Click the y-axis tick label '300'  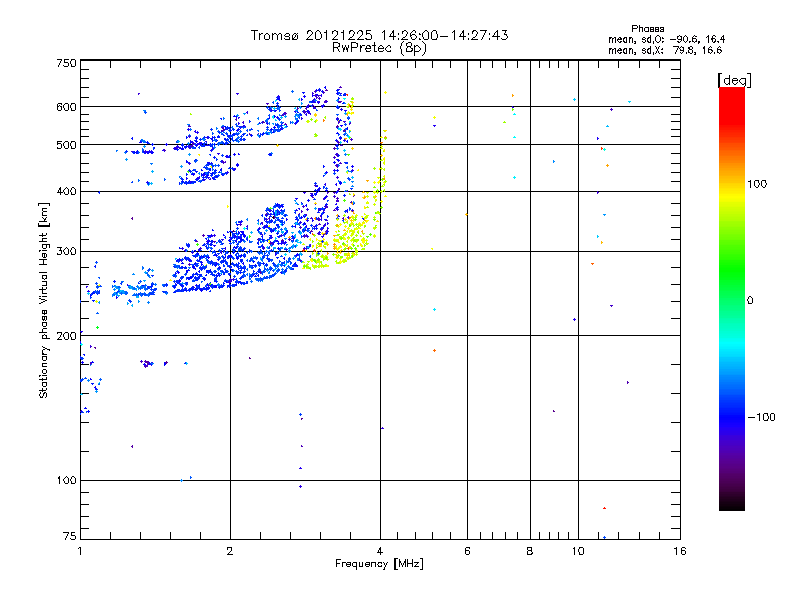[66, 251]
